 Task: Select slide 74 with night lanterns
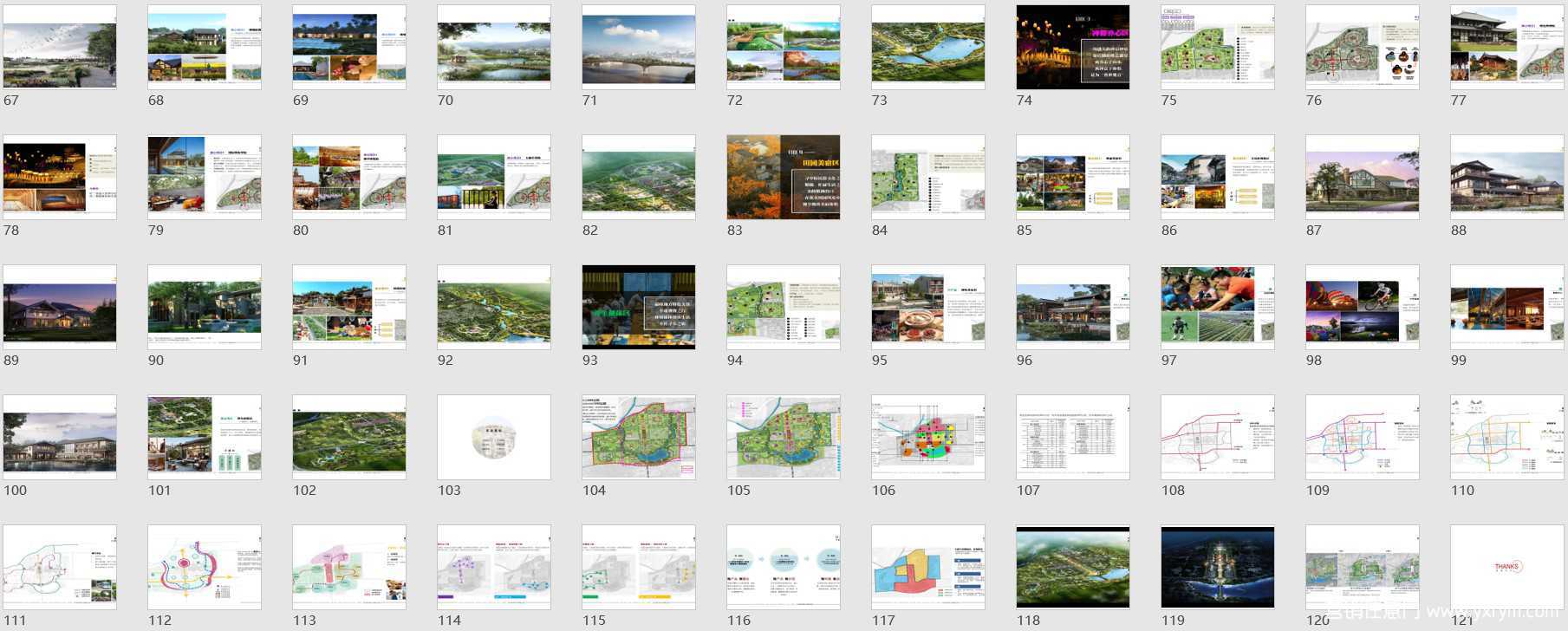1073,47
